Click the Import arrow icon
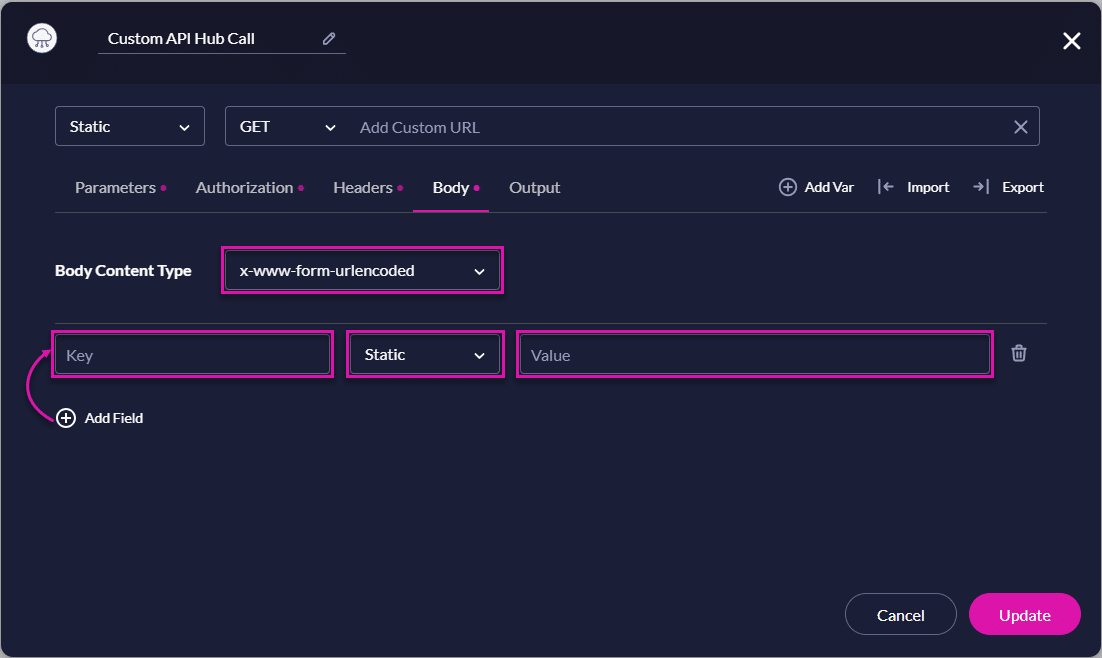Image resolution: width=1102 pixels, height=658 pixels. tap(885, 187)
